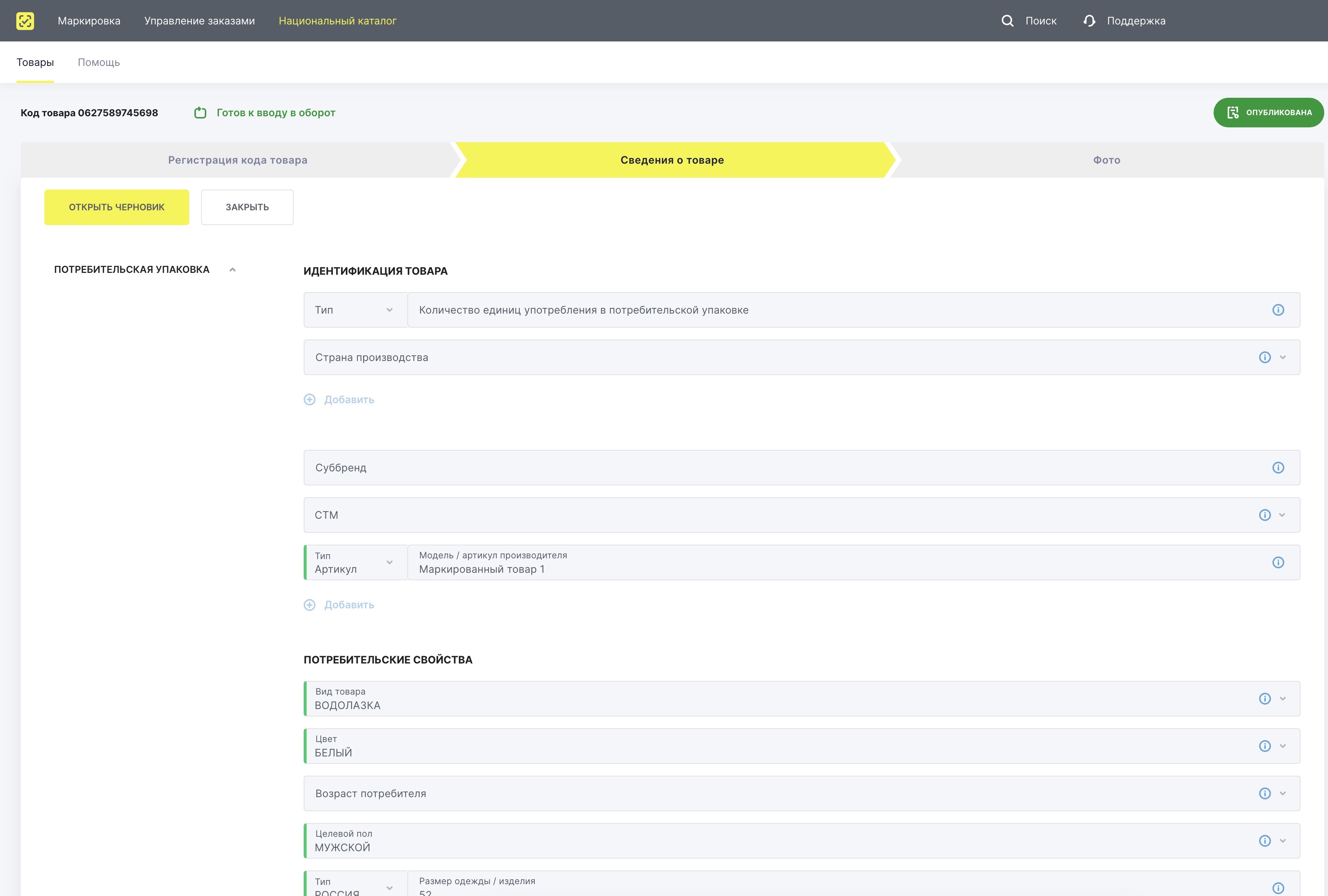Click the 'ОПУБЛИКОВАНА' status button
The height and width of the screenshot is (896, 1328).
tap(1269, 113)
